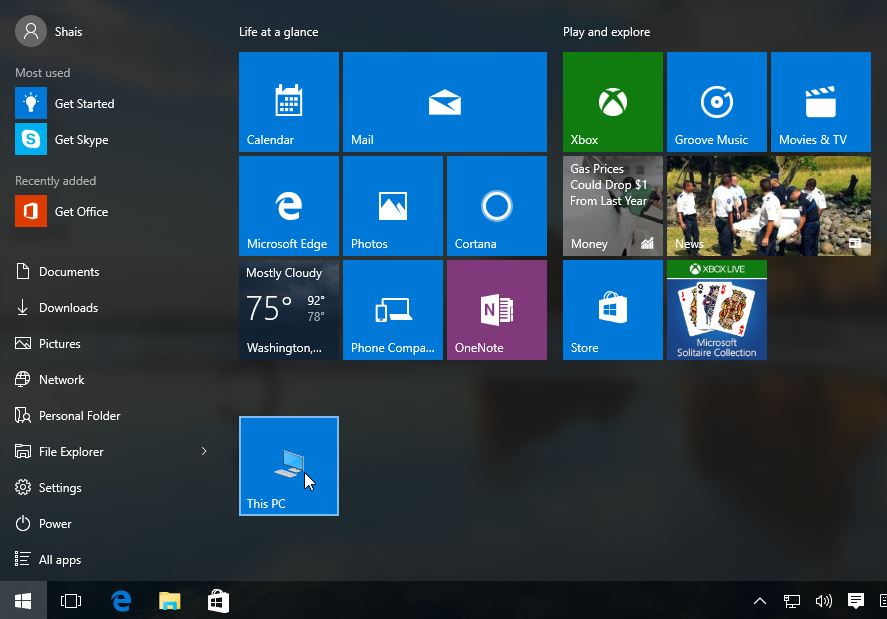Show hidden icons in the system tray
This screenshot has width=887, height=619.
(760, 600)
